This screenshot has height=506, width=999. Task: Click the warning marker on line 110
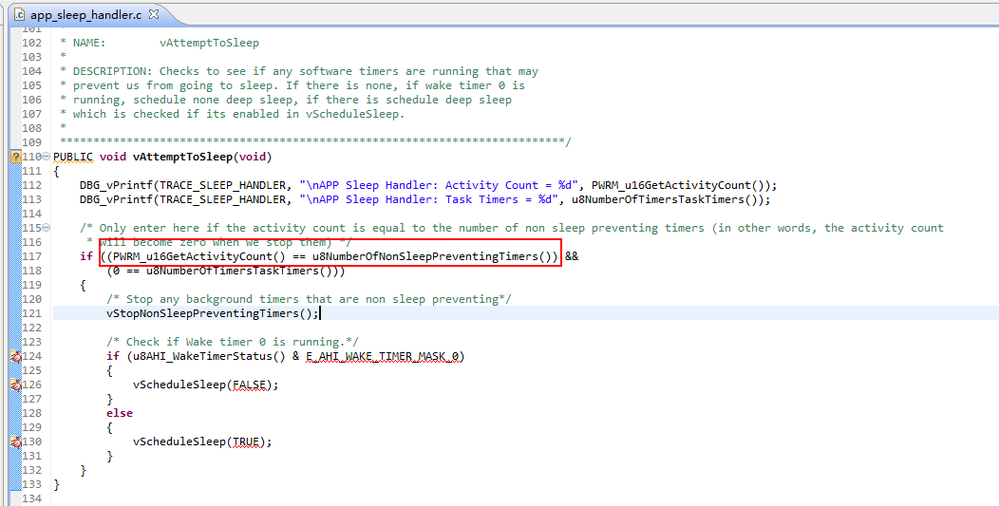point(16,157)
